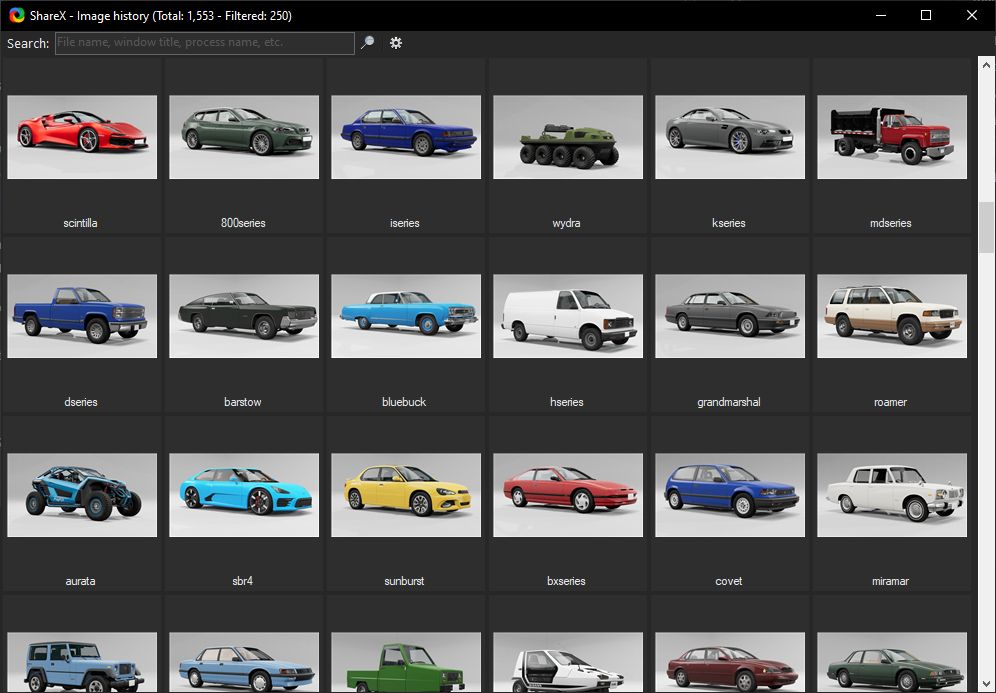The image size is (996, 693).
Task: Click the 'hseries' file name label
Action: point(567,402)
